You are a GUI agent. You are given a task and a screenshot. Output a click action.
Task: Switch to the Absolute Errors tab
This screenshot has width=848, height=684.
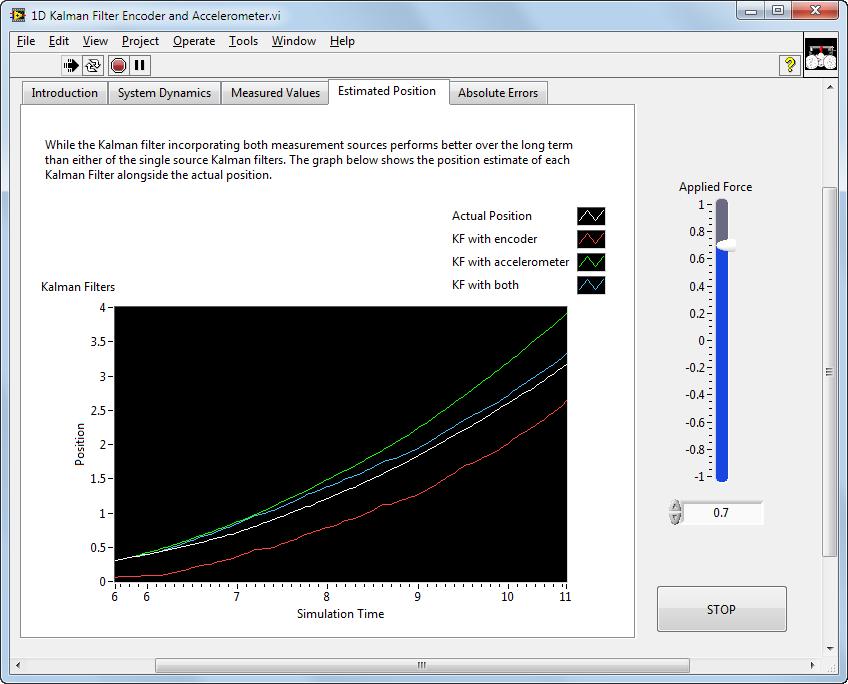[x=498, y=93]
